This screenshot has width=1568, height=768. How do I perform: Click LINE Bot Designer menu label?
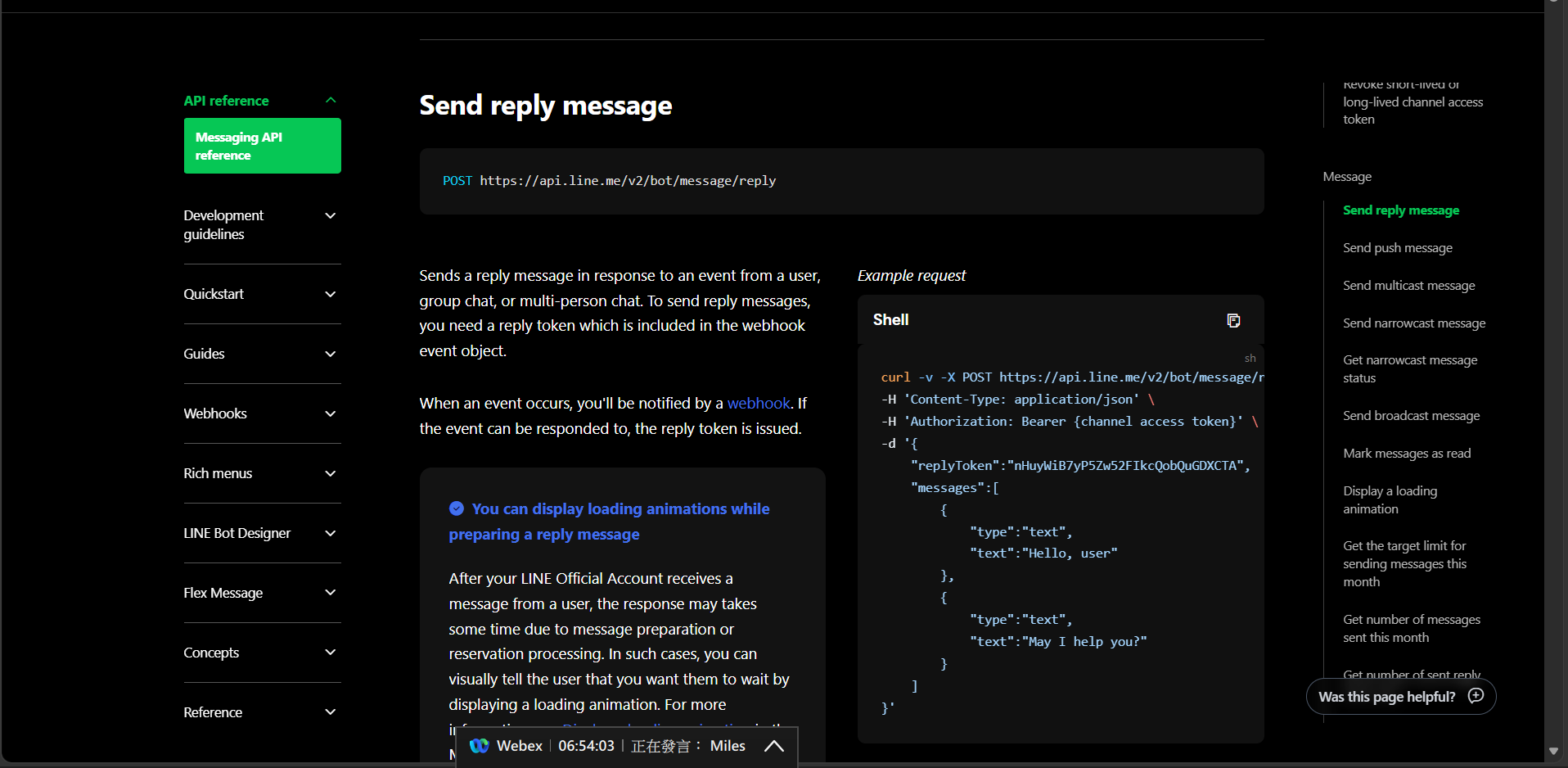click(x=237, y=534)
